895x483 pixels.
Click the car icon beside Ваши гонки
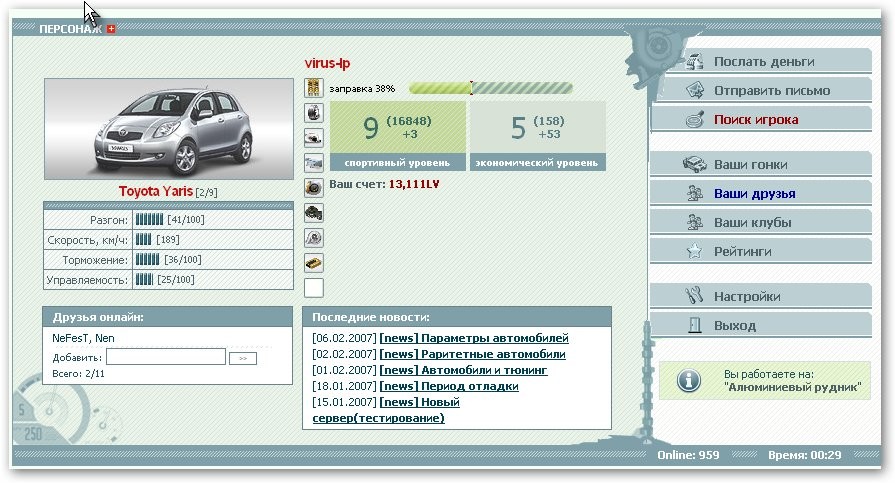click(694, 164)
